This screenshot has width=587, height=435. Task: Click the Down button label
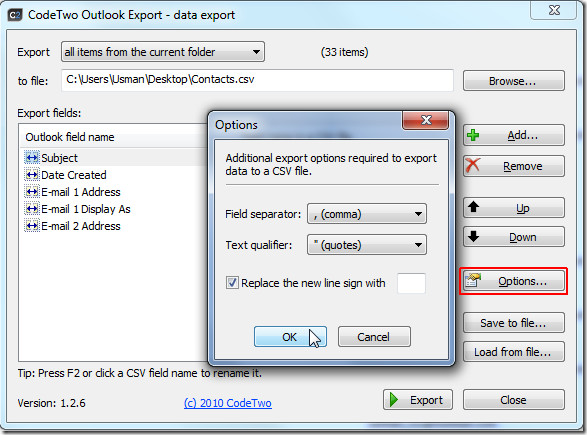click(x=523, y=237)
